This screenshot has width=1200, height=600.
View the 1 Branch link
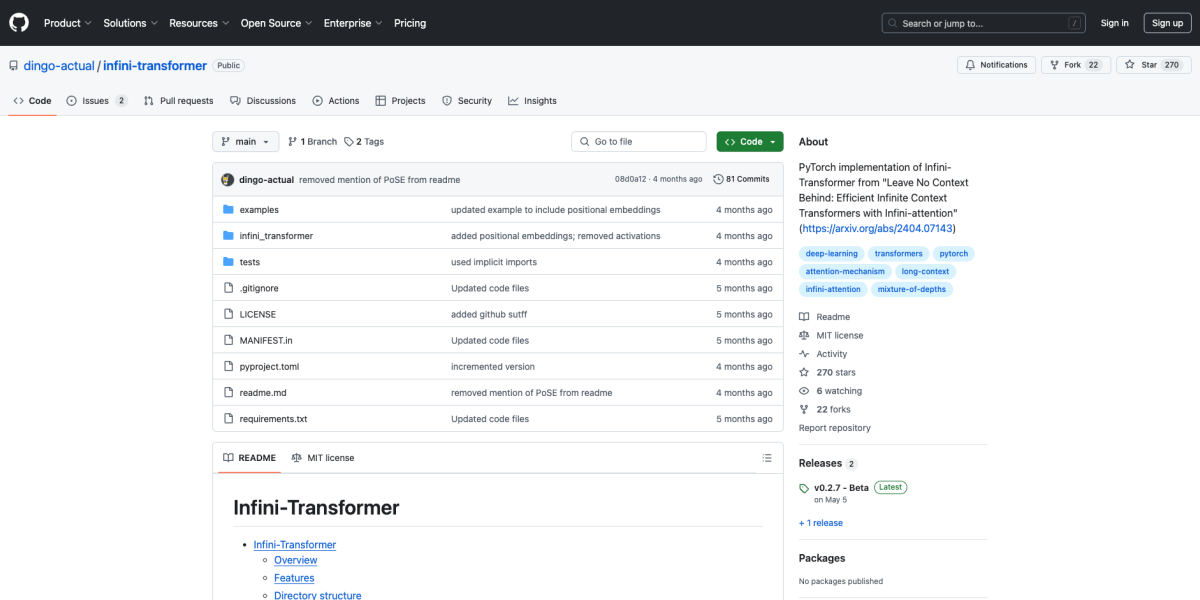(x=312, y=142)
